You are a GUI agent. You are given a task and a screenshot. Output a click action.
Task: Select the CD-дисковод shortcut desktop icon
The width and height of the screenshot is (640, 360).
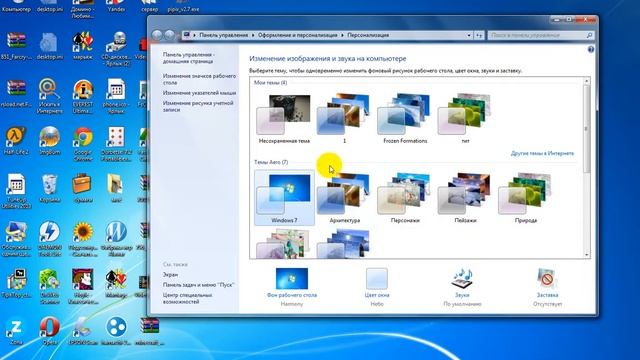click(x=116, y=49)
